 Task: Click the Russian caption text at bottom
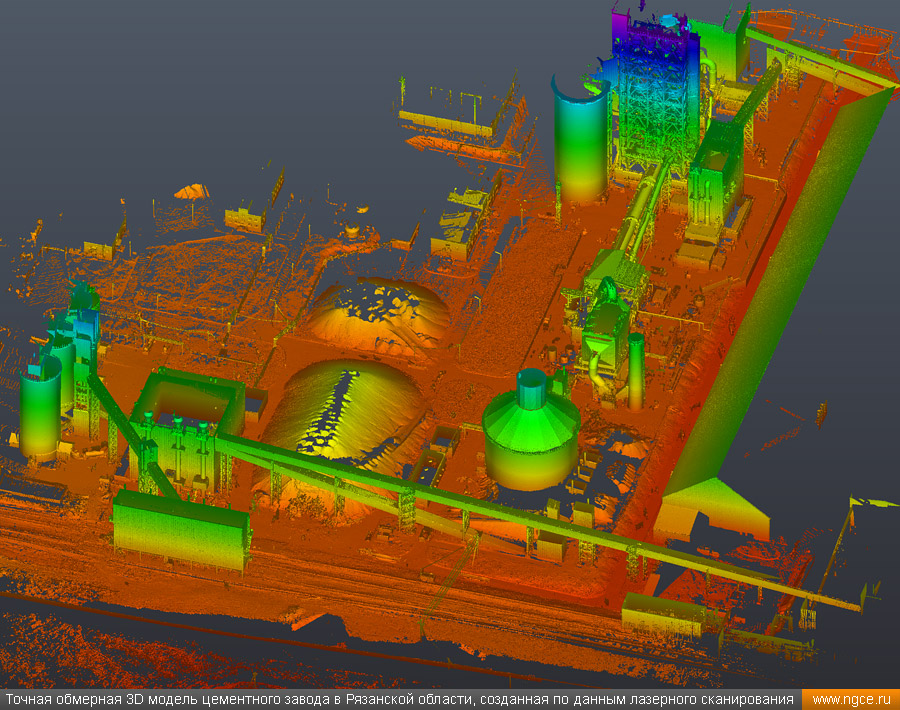(x=400, y=700)
